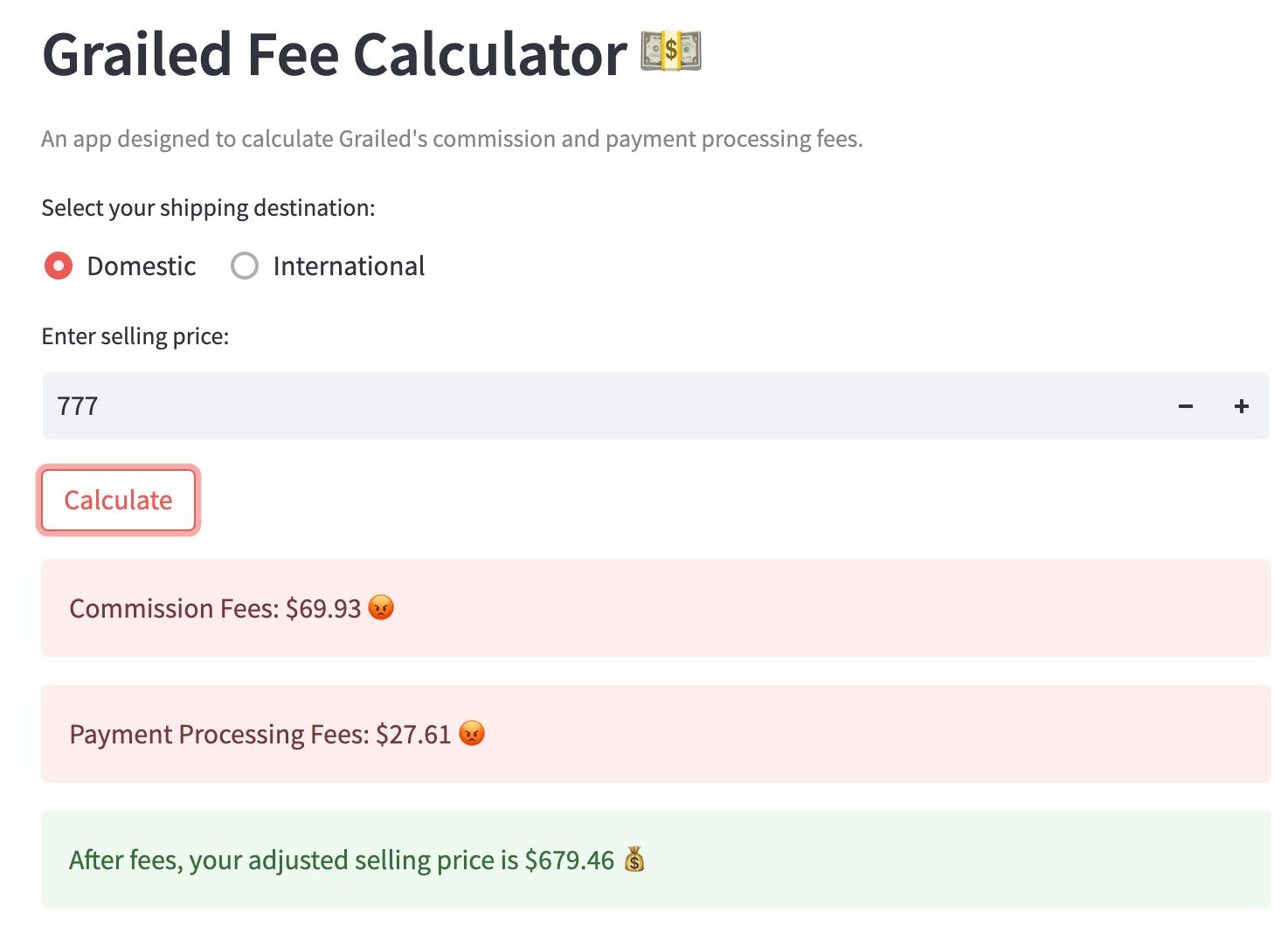Select the filled Domestic radio indicator
The width and height of the screenshot is (1288, 947).
(x=59, y=266)
